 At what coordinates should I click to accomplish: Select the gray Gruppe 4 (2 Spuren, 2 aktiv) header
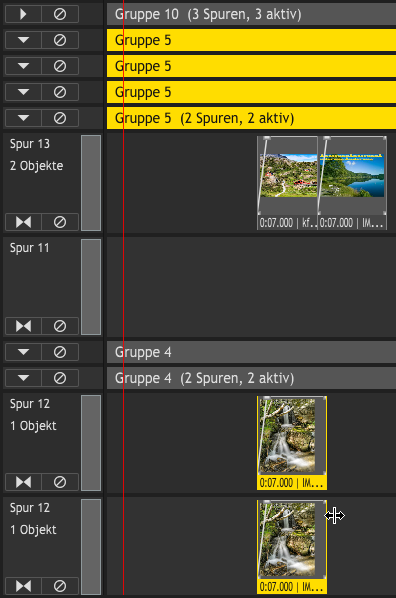point(251,378)
